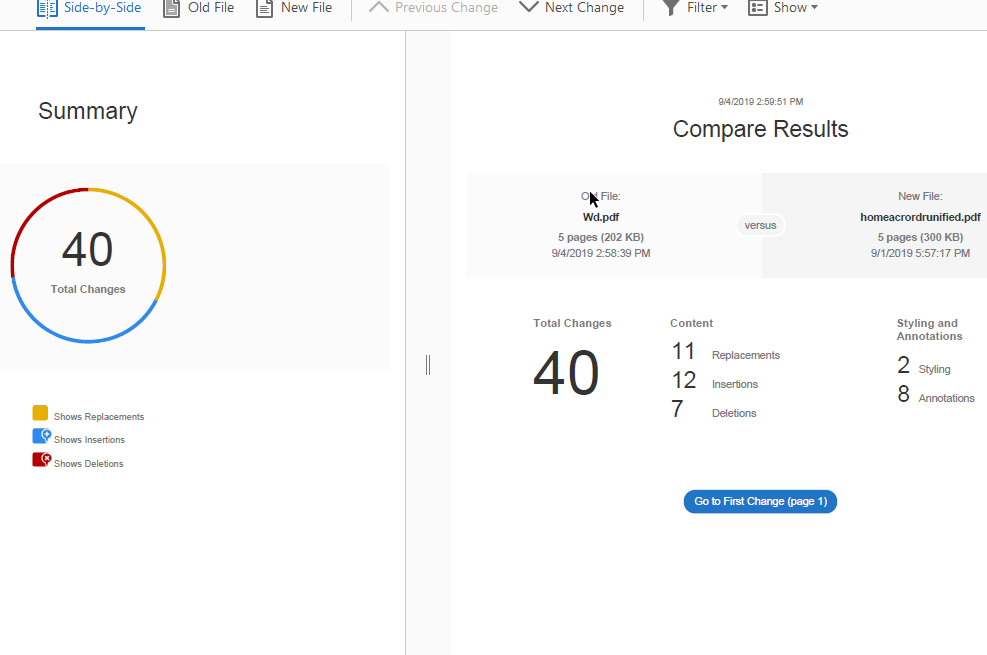Show only the Old File
This screenshot has height=655, width=987.
point(198,8)
